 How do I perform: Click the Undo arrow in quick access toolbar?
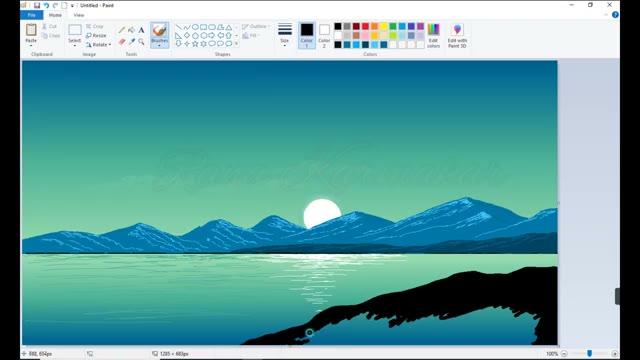point(46,5)
